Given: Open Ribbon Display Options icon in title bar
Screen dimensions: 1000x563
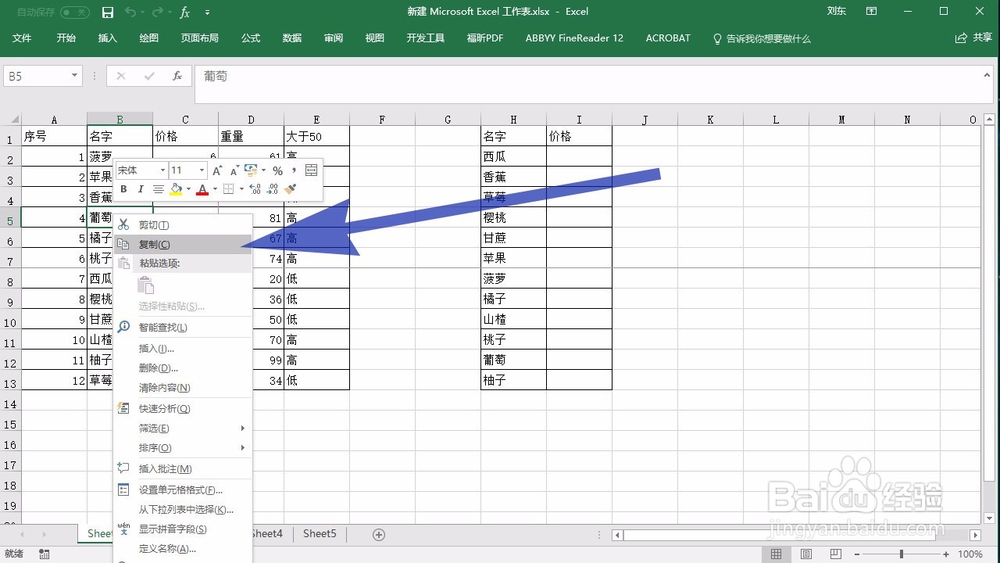Looking at the screenshot, I should [871, 11].
